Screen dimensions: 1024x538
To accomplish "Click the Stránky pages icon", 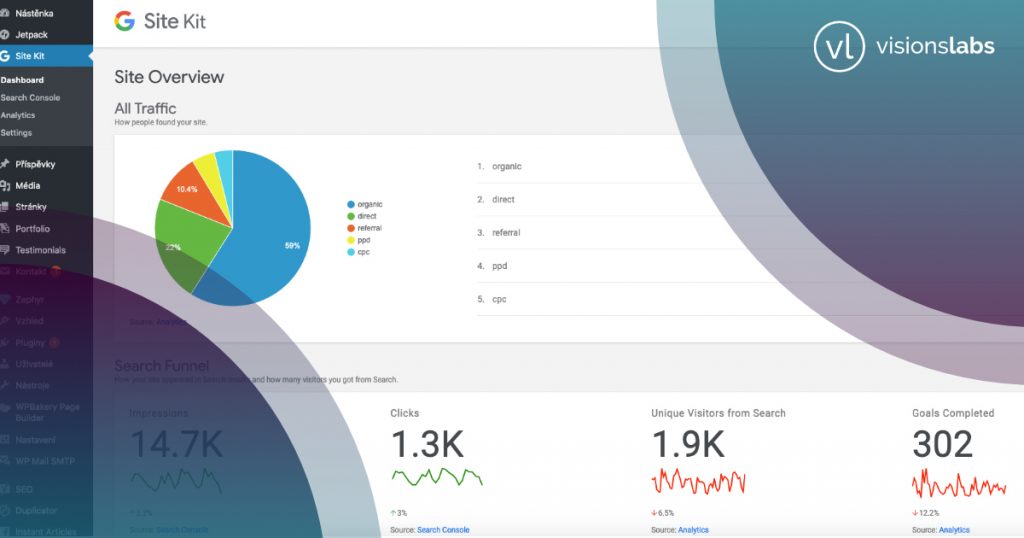I will [6, 207].
